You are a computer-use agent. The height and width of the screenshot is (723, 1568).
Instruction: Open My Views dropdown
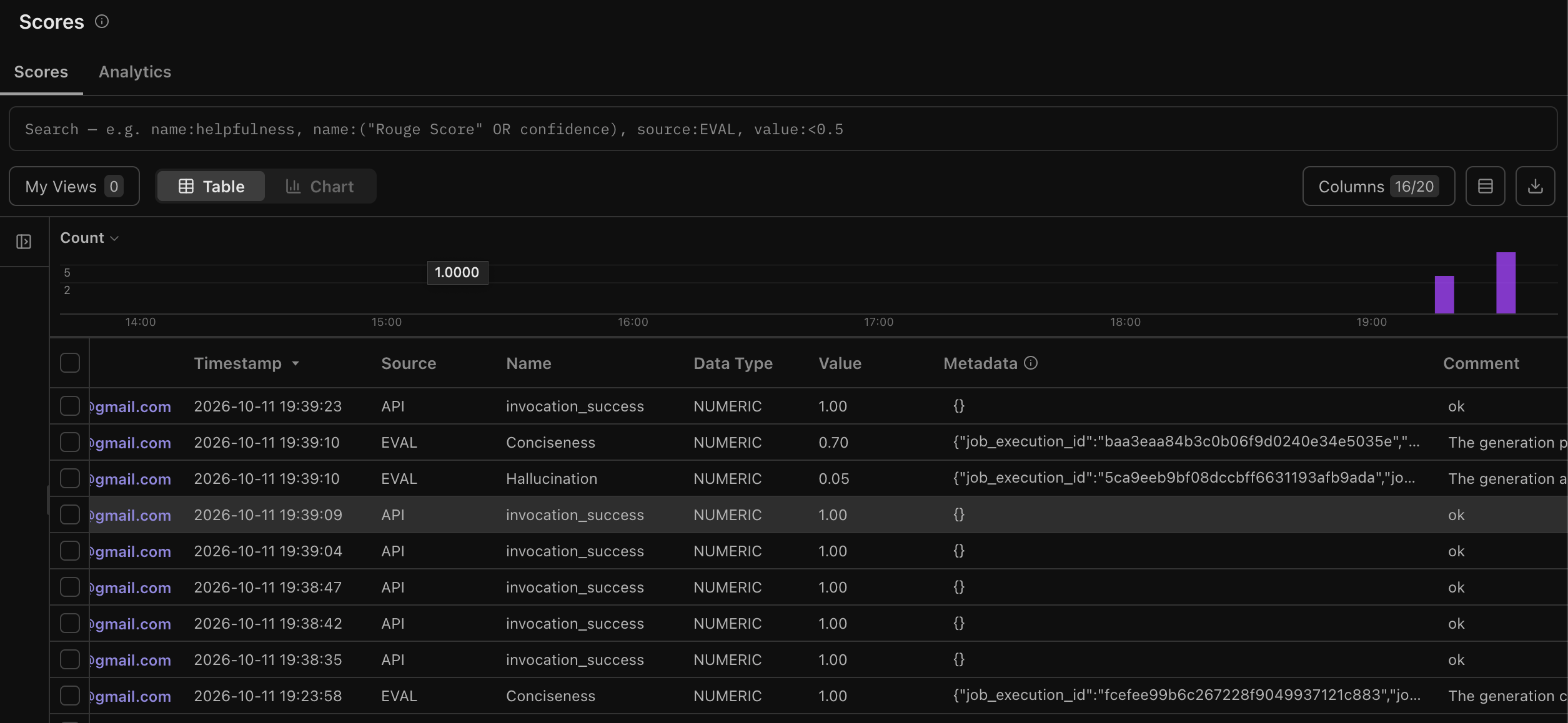coord(74,186)
